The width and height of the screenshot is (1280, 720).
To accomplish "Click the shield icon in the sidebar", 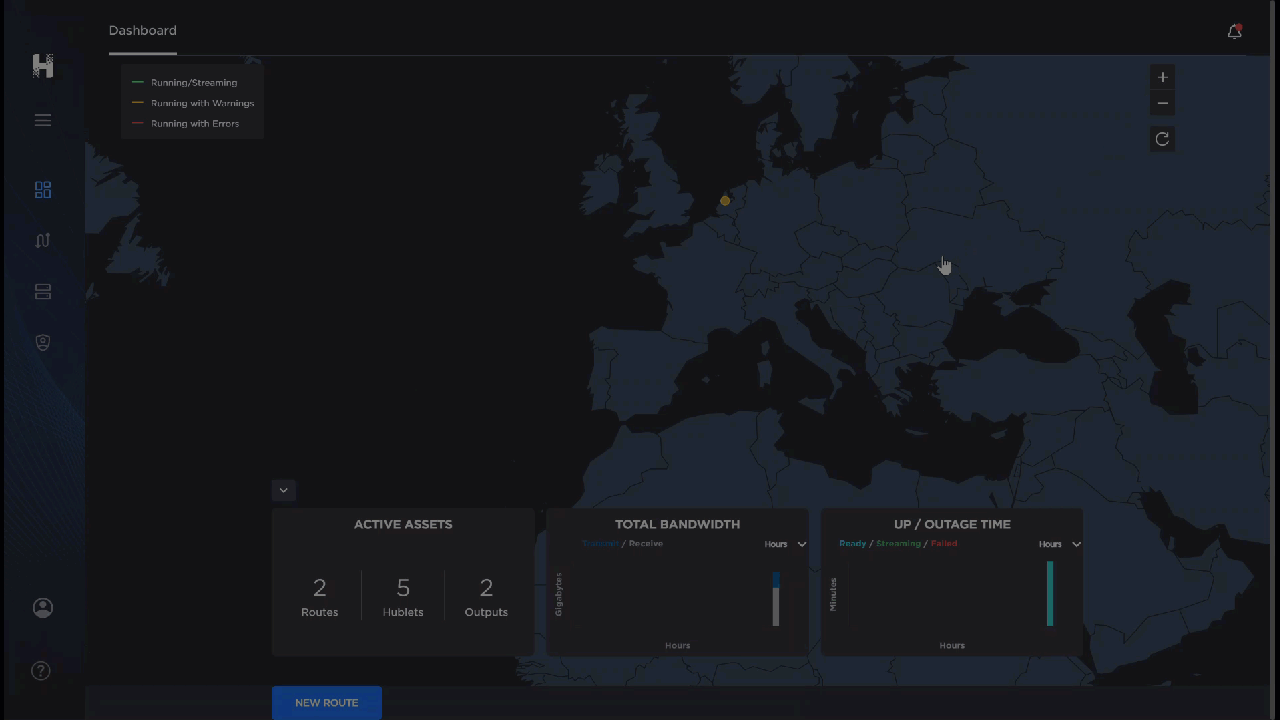I will (42, 342).
